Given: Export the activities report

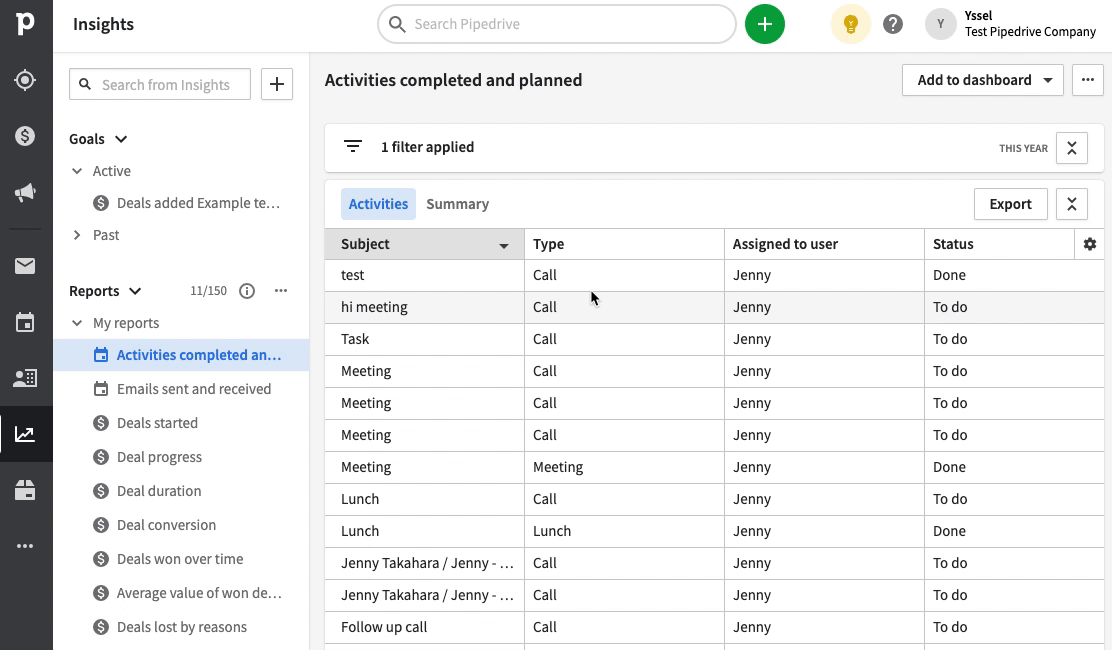Looking at the screenshot, I should tap(1010, 203).
